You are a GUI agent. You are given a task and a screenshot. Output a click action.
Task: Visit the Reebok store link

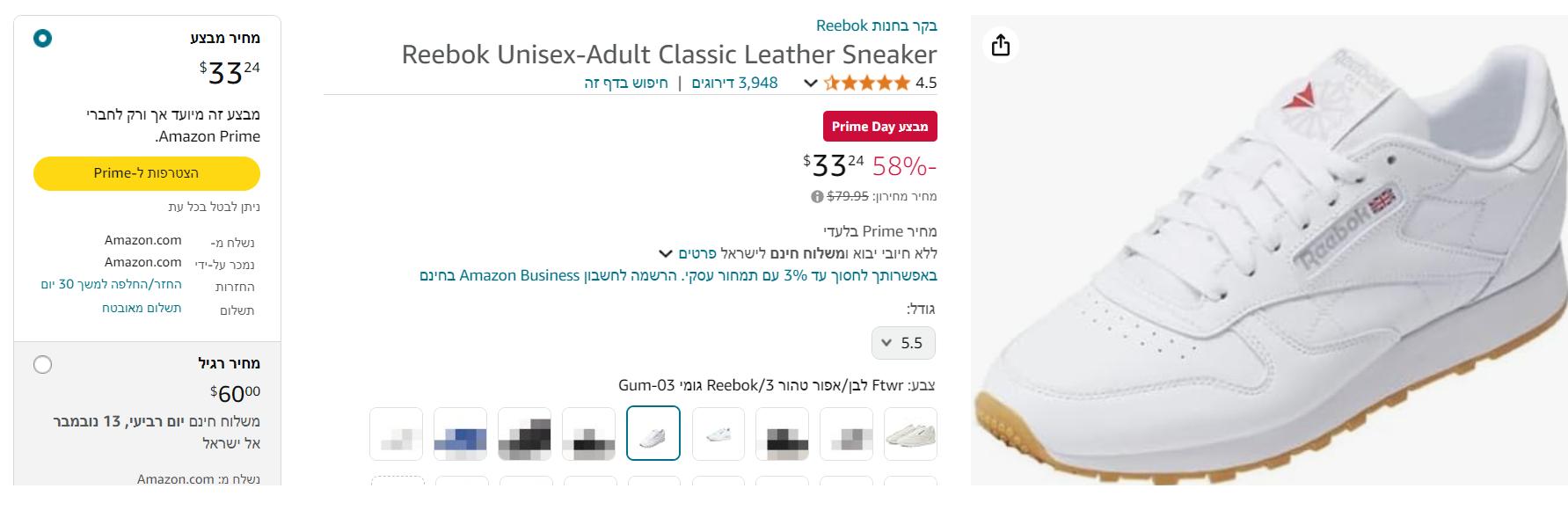(x=876, y=26)
